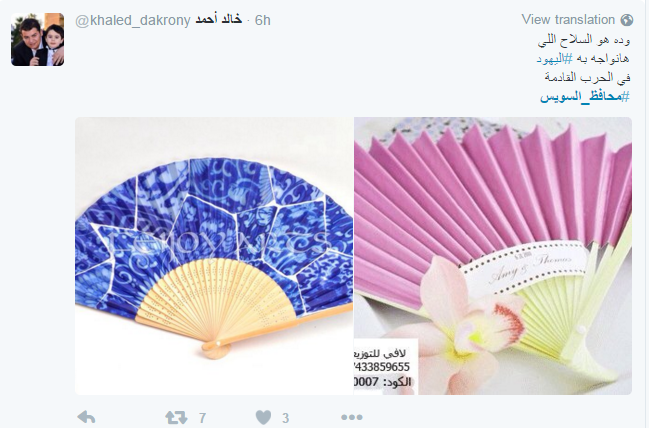
Task: Click the retweet count 7
Action: point(202,418)
